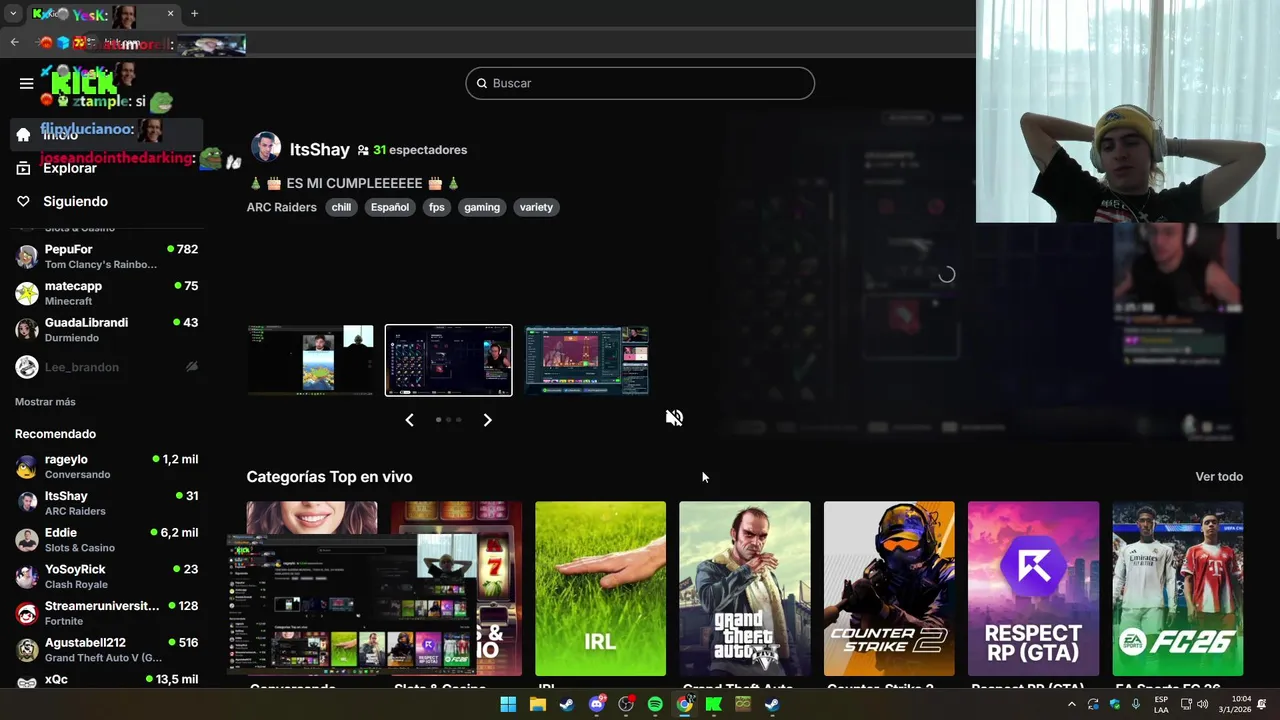Go back in the browser
Screen dimensions: 1280x720
pyautogui.click(x=14, y=43)
